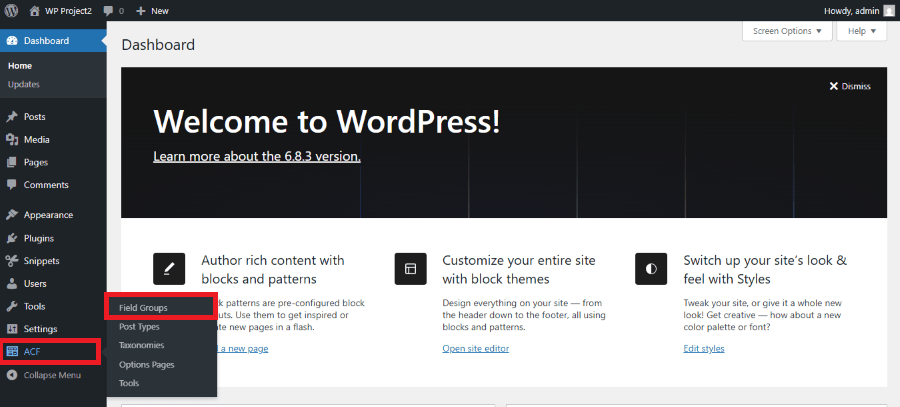Click the Media icon in sidebar

point(12,140)
